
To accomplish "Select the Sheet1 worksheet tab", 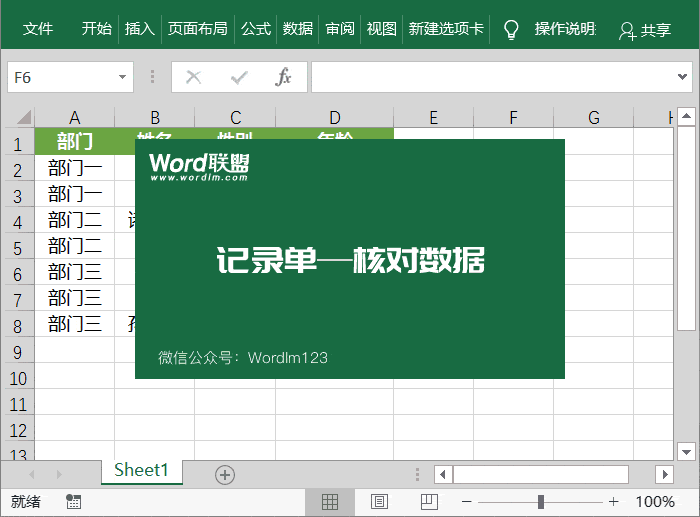I will click(142, 471).
